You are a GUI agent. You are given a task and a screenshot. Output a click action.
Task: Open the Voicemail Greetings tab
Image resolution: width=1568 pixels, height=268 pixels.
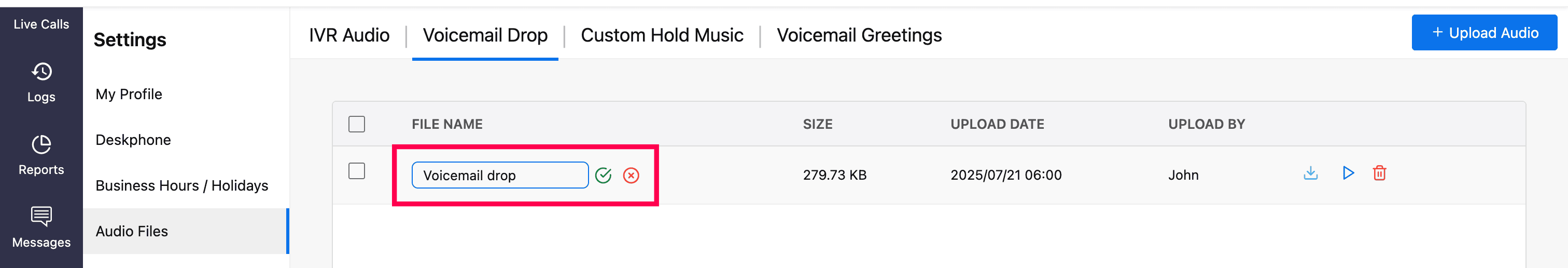pos(859,35)
